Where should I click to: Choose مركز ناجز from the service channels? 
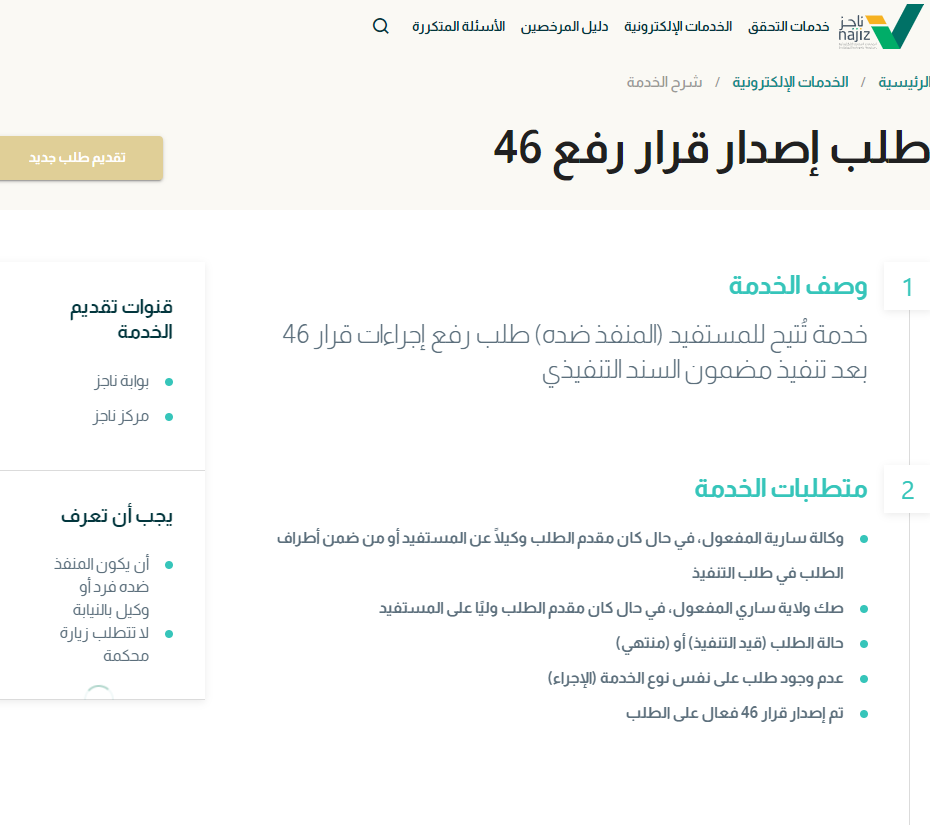tap(121, 416)
